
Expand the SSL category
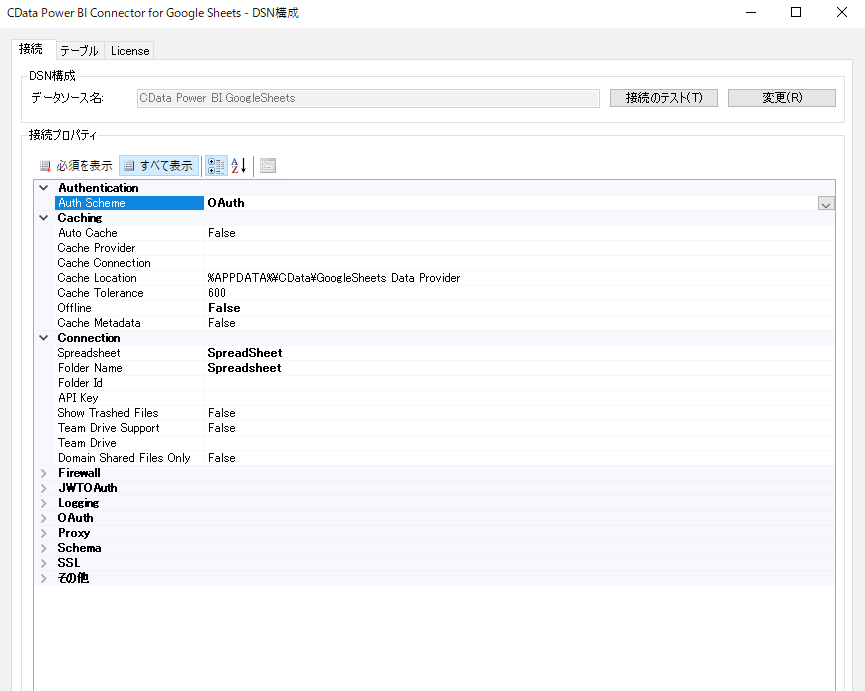click(44, 563)
